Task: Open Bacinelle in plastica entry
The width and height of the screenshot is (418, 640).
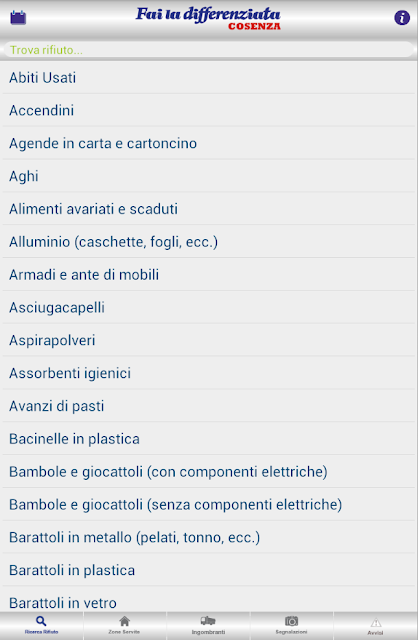Action: click(209, 439)
